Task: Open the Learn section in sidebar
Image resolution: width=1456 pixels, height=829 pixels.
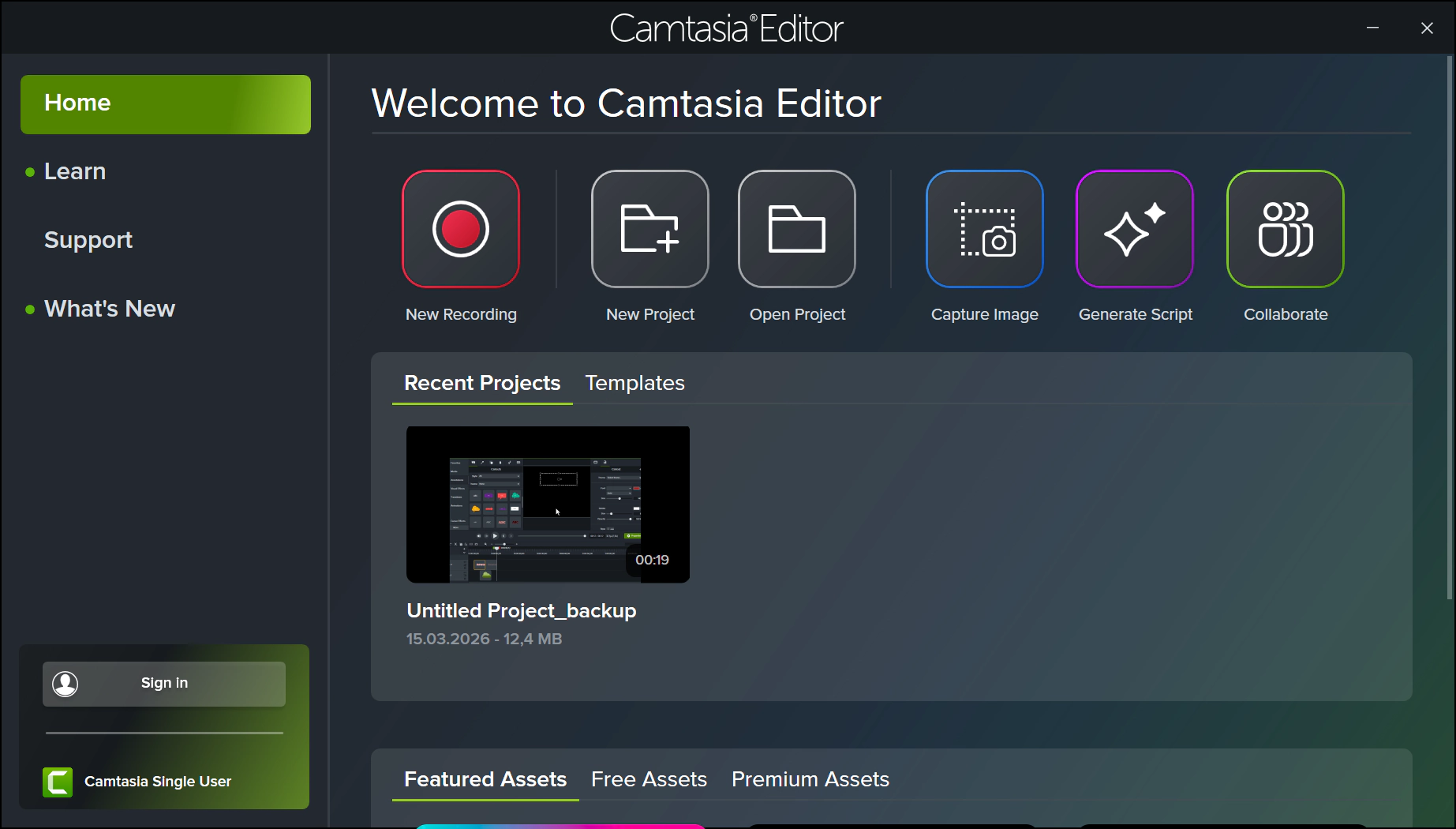Action: tap(75, 171)
